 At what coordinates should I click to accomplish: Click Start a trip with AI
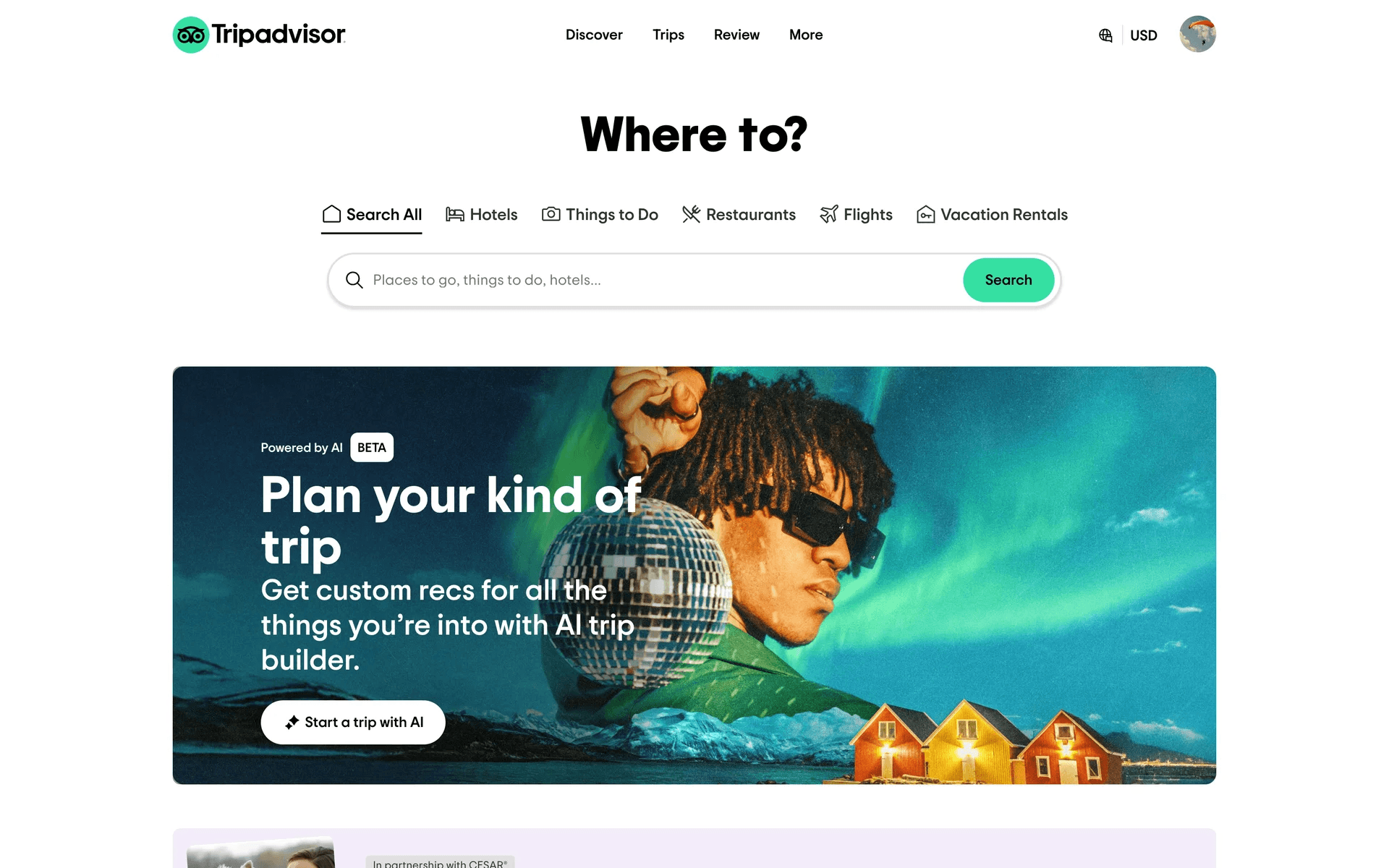tap(353, 722)
